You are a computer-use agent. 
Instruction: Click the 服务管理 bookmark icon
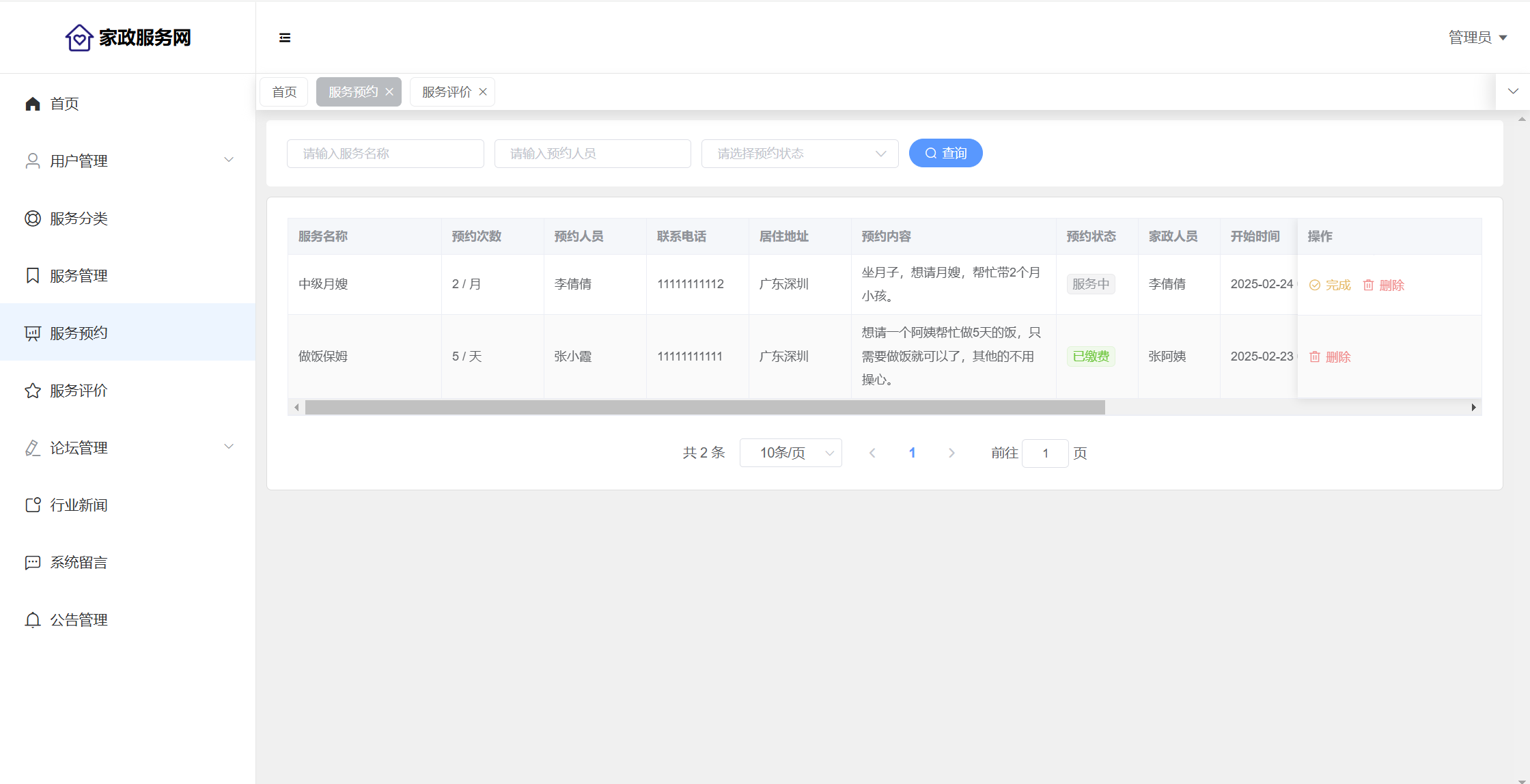click(32, 276)
